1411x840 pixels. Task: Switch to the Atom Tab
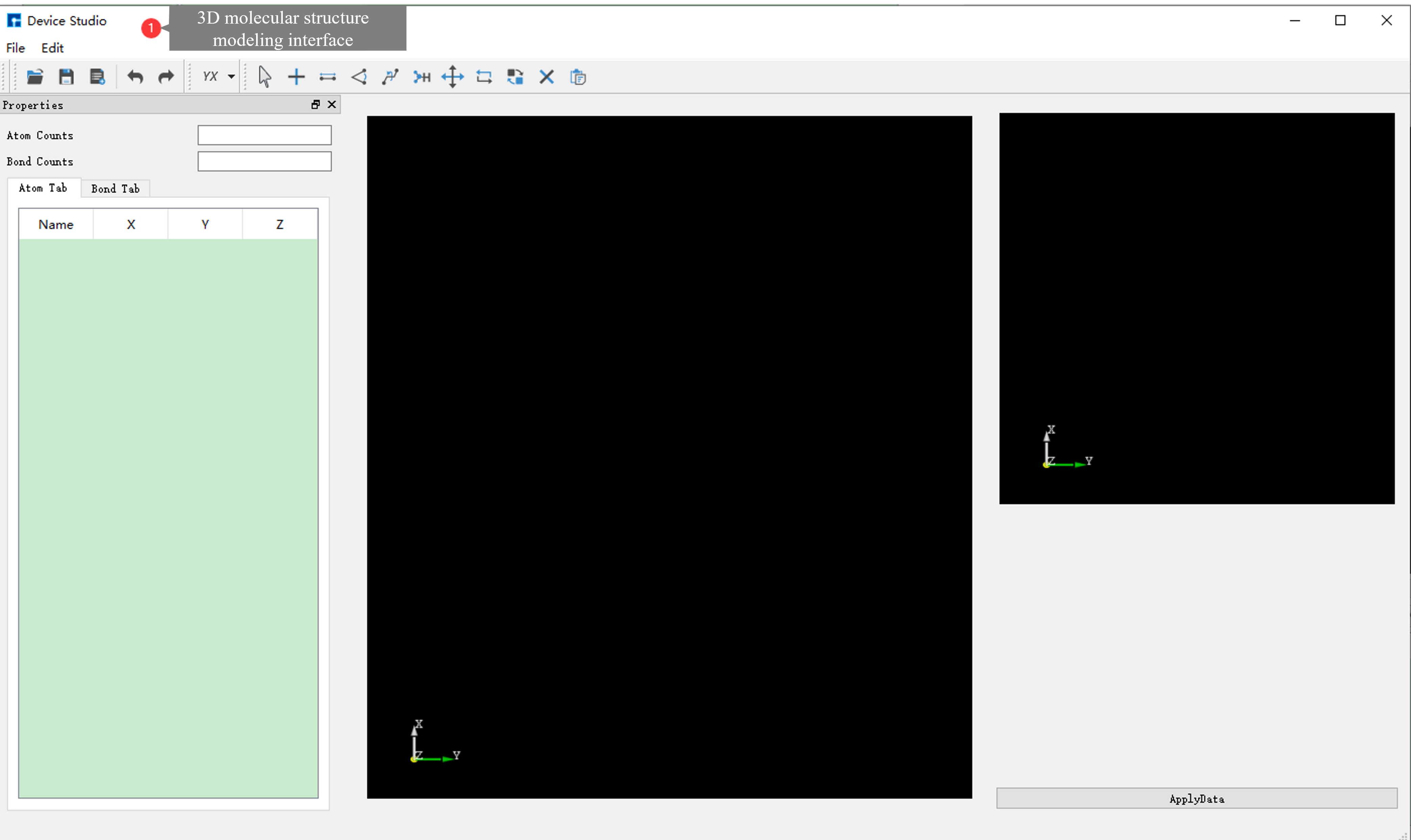tap(43, 188)
